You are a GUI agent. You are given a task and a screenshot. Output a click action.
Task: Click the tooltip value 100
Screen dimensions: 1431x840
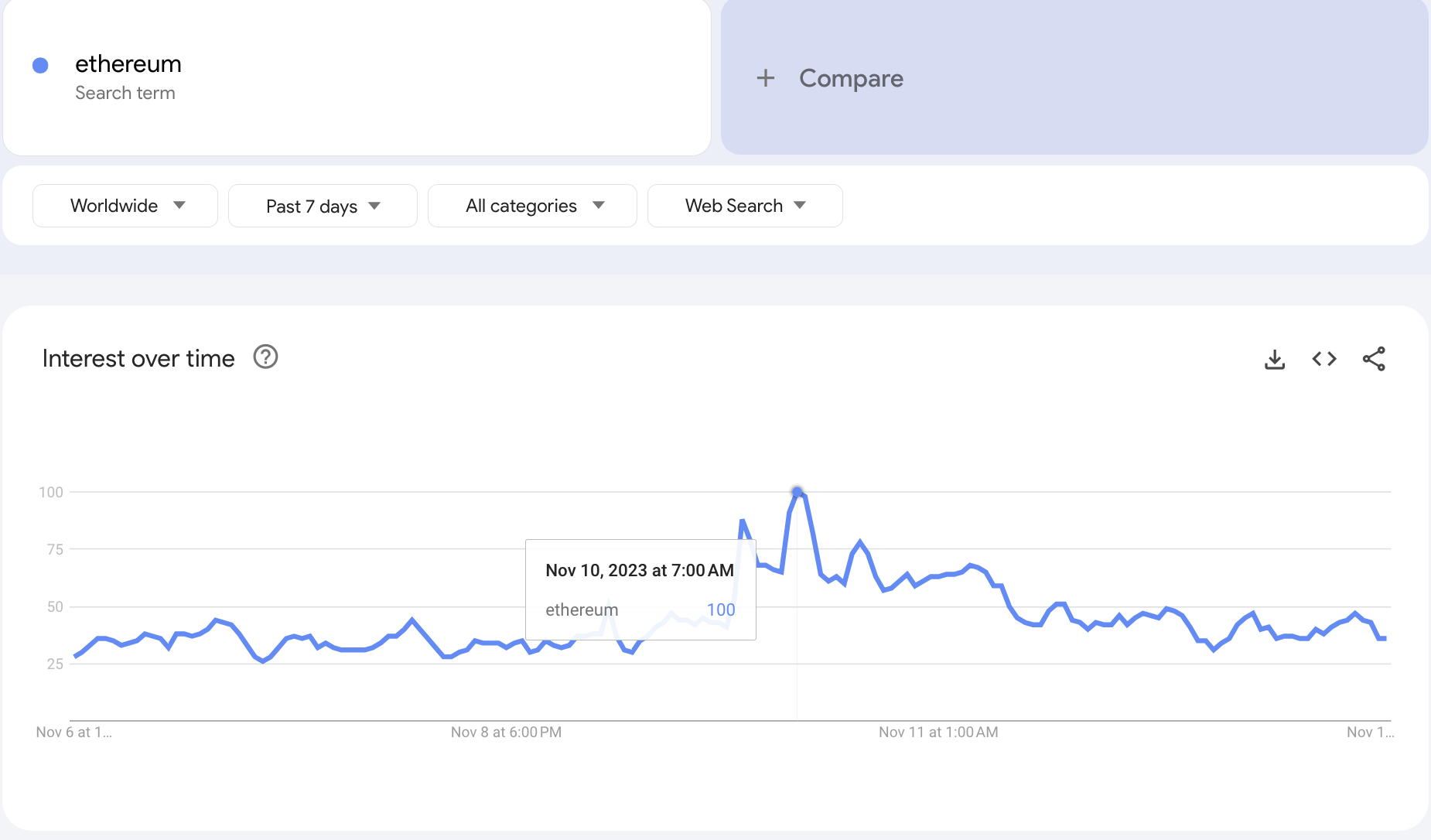[721, 610]
